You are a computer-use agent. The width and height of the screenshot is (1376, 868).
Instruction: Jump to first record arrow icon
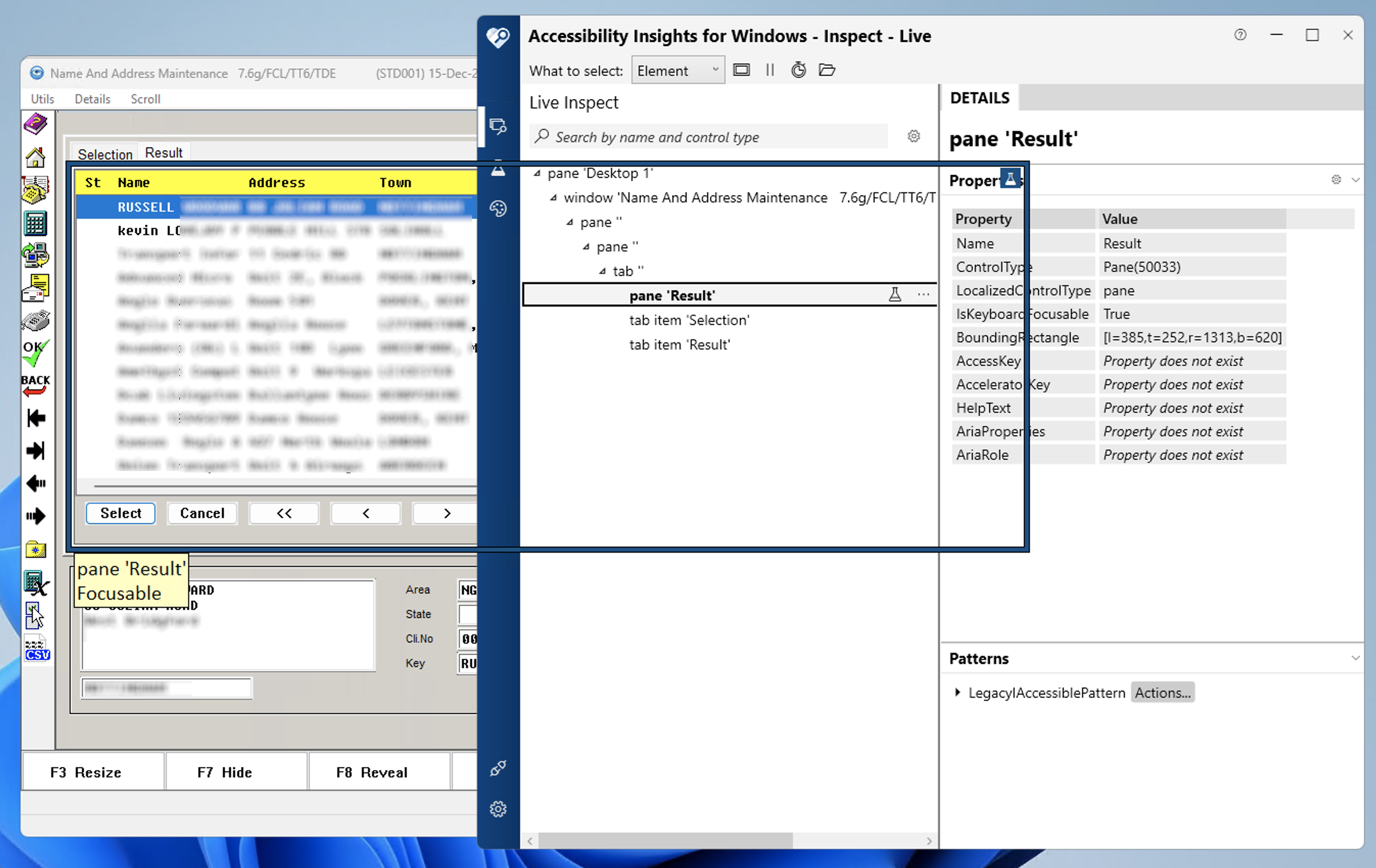tap(35, 418)
